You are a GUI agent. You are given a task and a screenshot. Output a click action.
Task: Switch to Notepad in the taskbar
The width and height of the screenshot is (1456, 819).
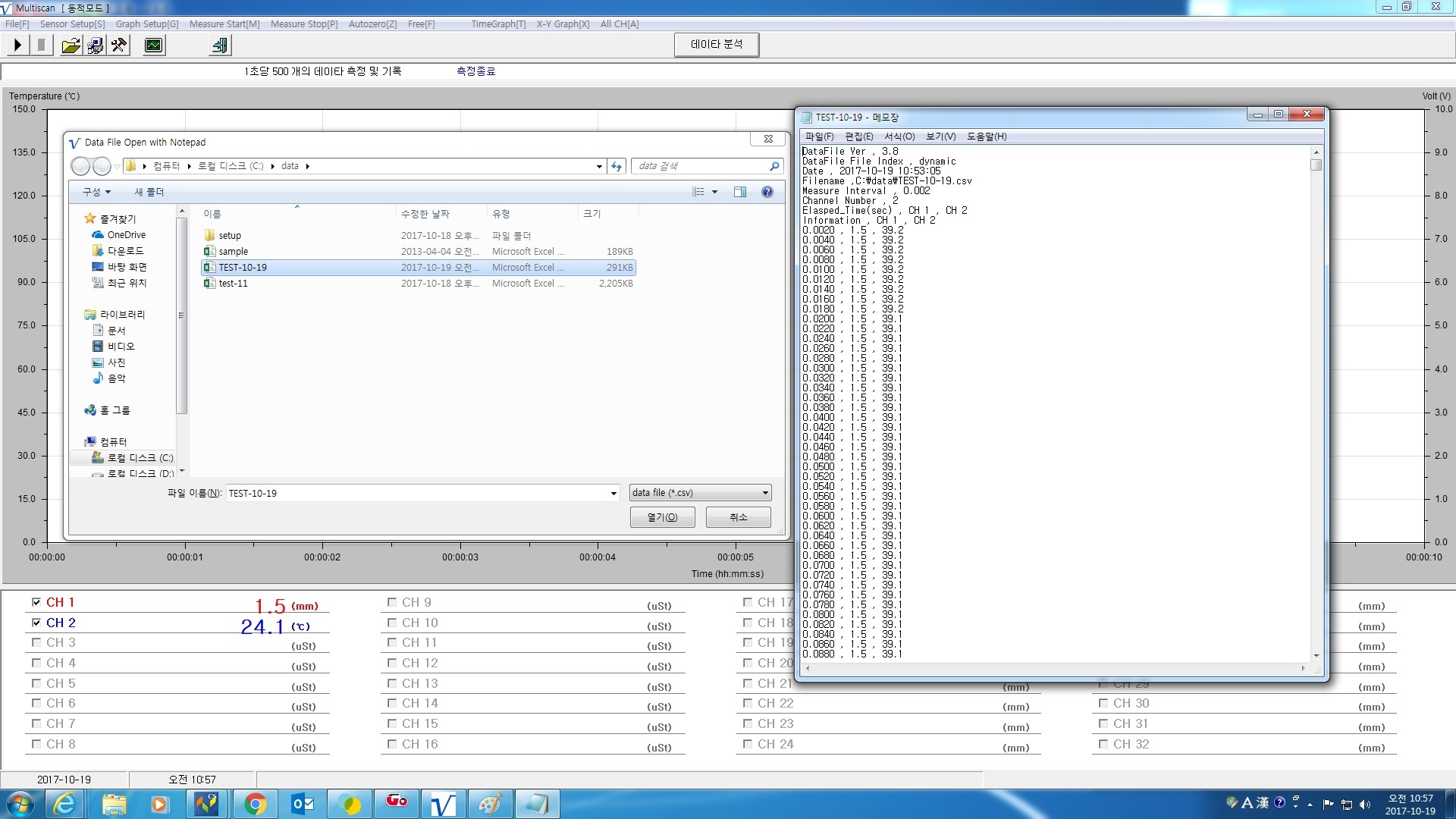[537, 804]
